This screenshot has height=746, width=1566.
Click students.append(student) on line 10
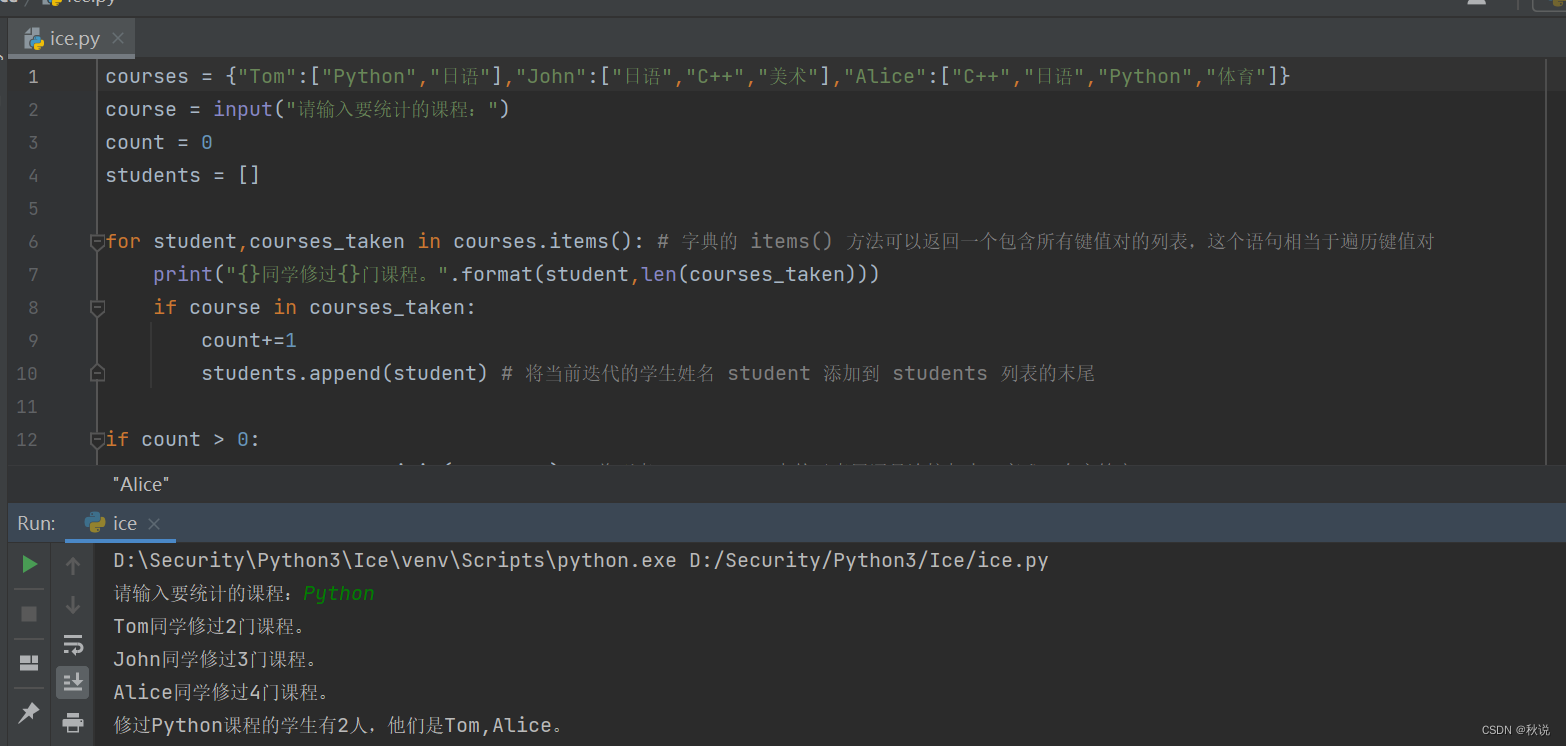click(344, 373)
